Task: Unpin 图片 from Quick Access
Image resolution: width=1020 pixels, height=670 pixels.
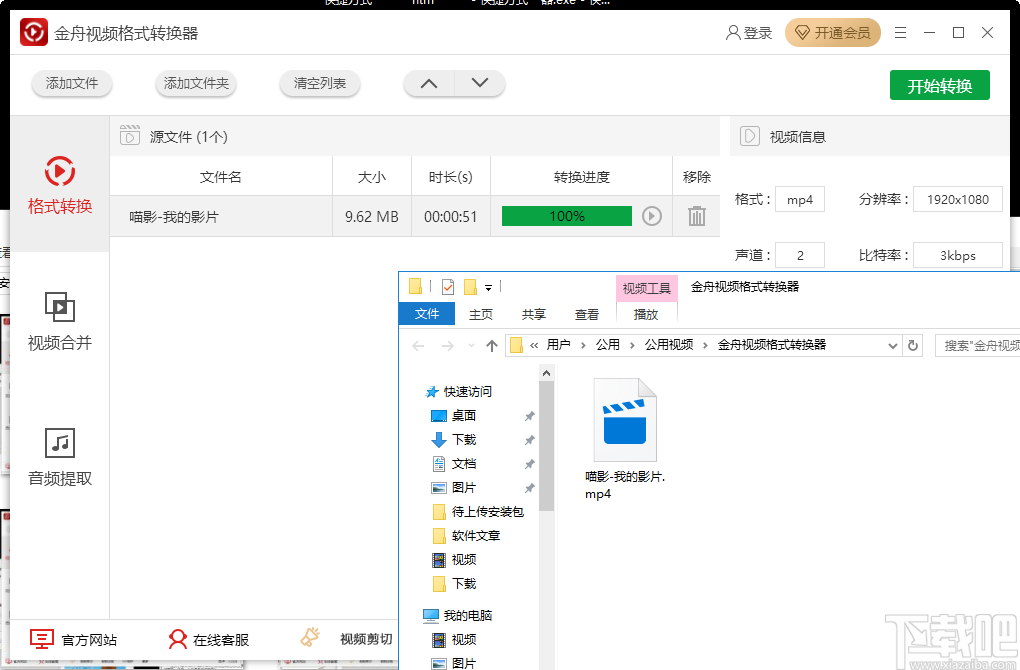Action: [x=529, y=488]
